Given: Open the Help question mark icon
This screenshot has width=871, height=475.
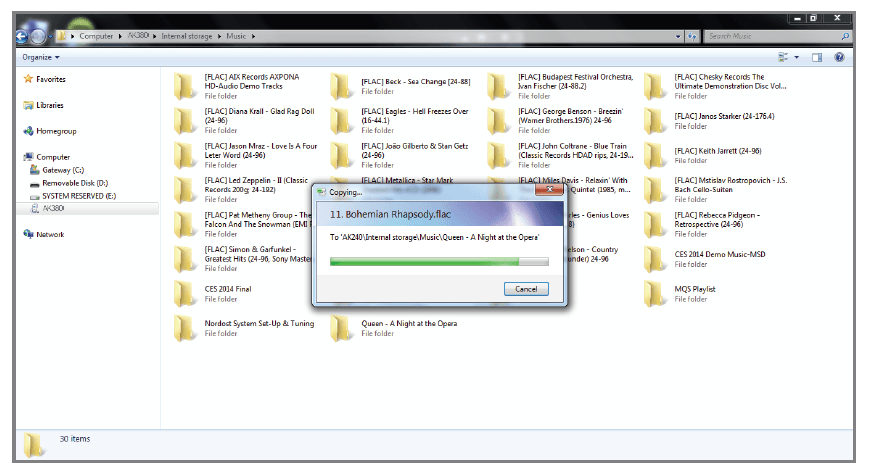Looking at the screenshot, I should [x=840, y=57].
